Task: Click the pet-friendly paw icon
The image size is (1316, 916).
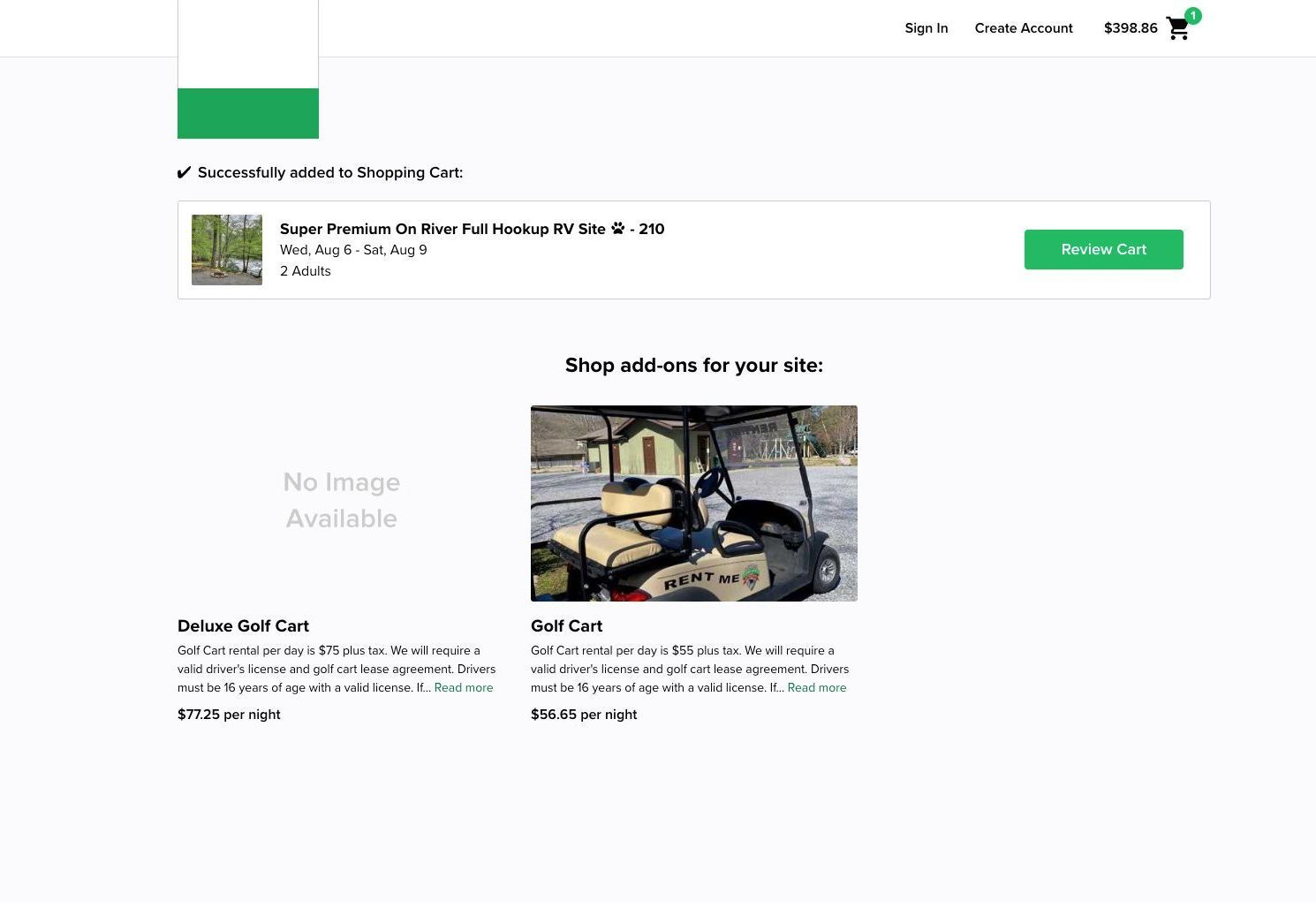Action: pyautogui.click(x=618, y=228)
